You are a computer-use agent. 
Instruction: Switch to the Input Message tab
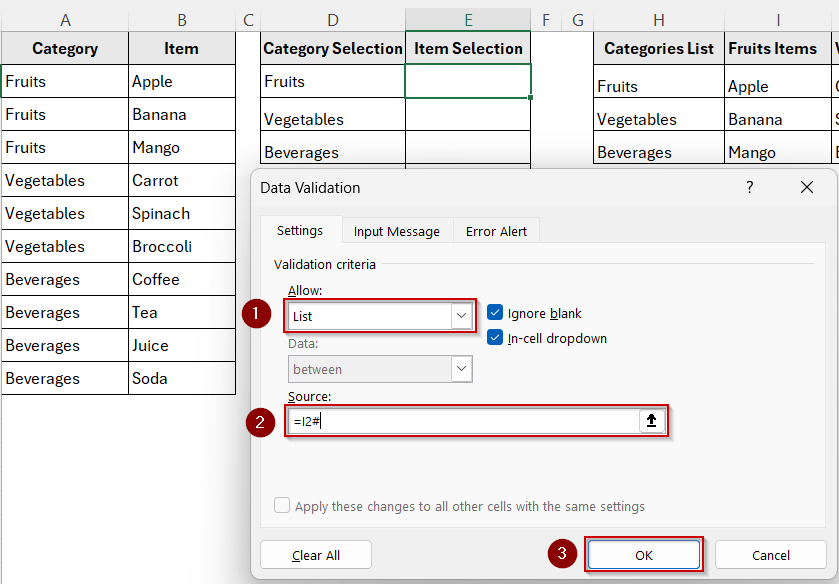tap(397, 231)
